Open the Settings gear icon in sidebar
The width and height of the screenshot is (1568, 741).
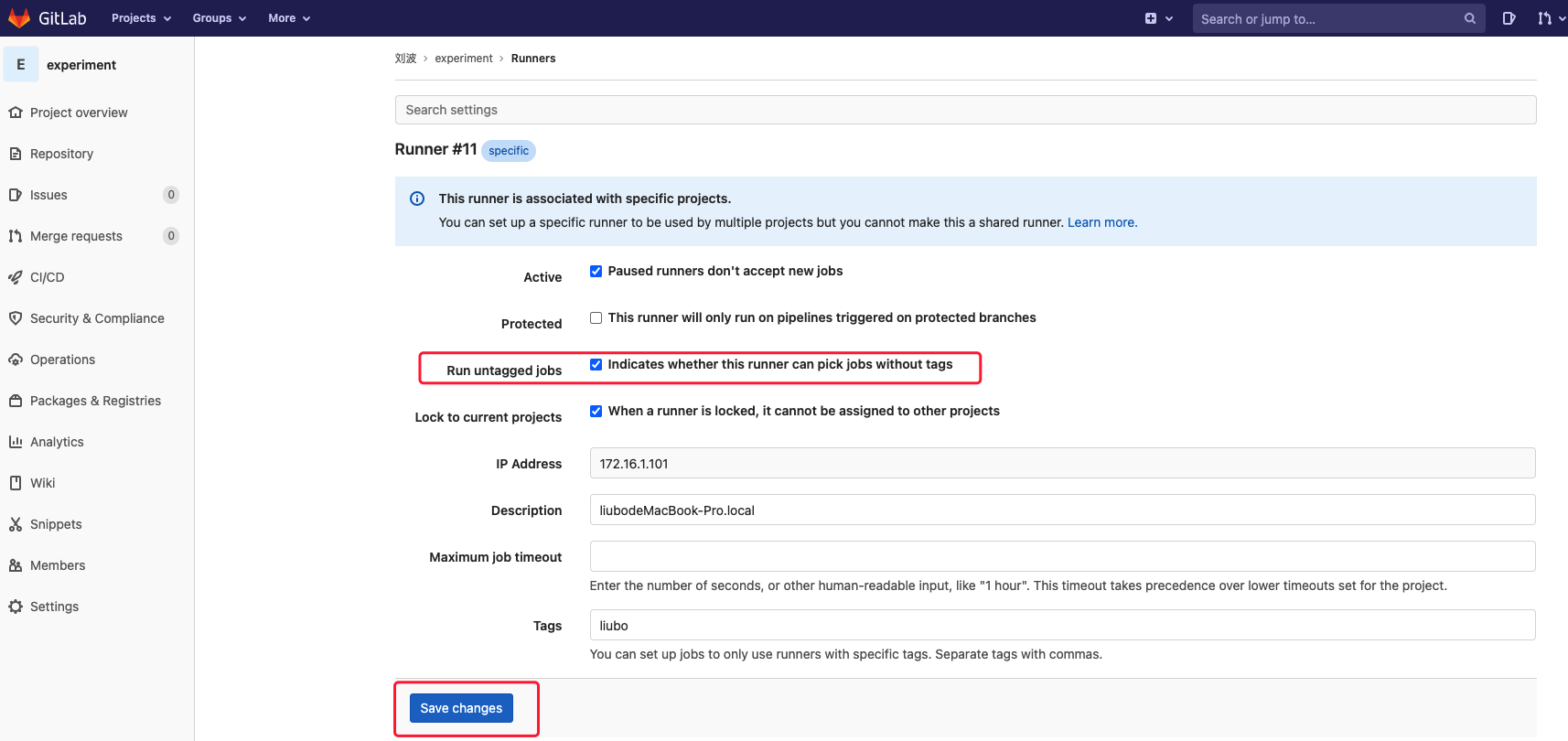coord(16,607)
